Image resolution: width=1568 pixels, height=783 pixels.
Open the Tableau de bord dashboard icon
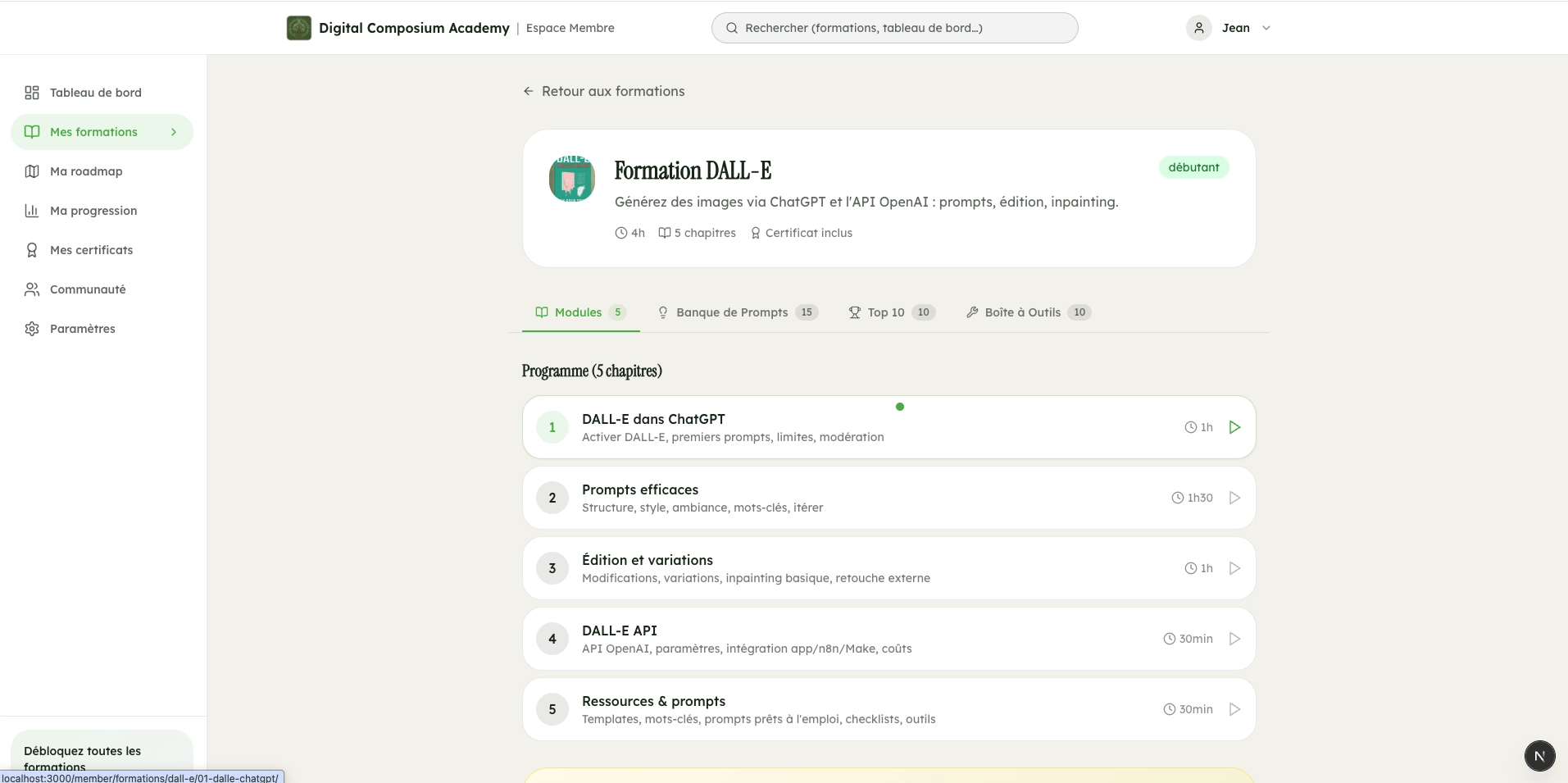(x=31, y=93)
